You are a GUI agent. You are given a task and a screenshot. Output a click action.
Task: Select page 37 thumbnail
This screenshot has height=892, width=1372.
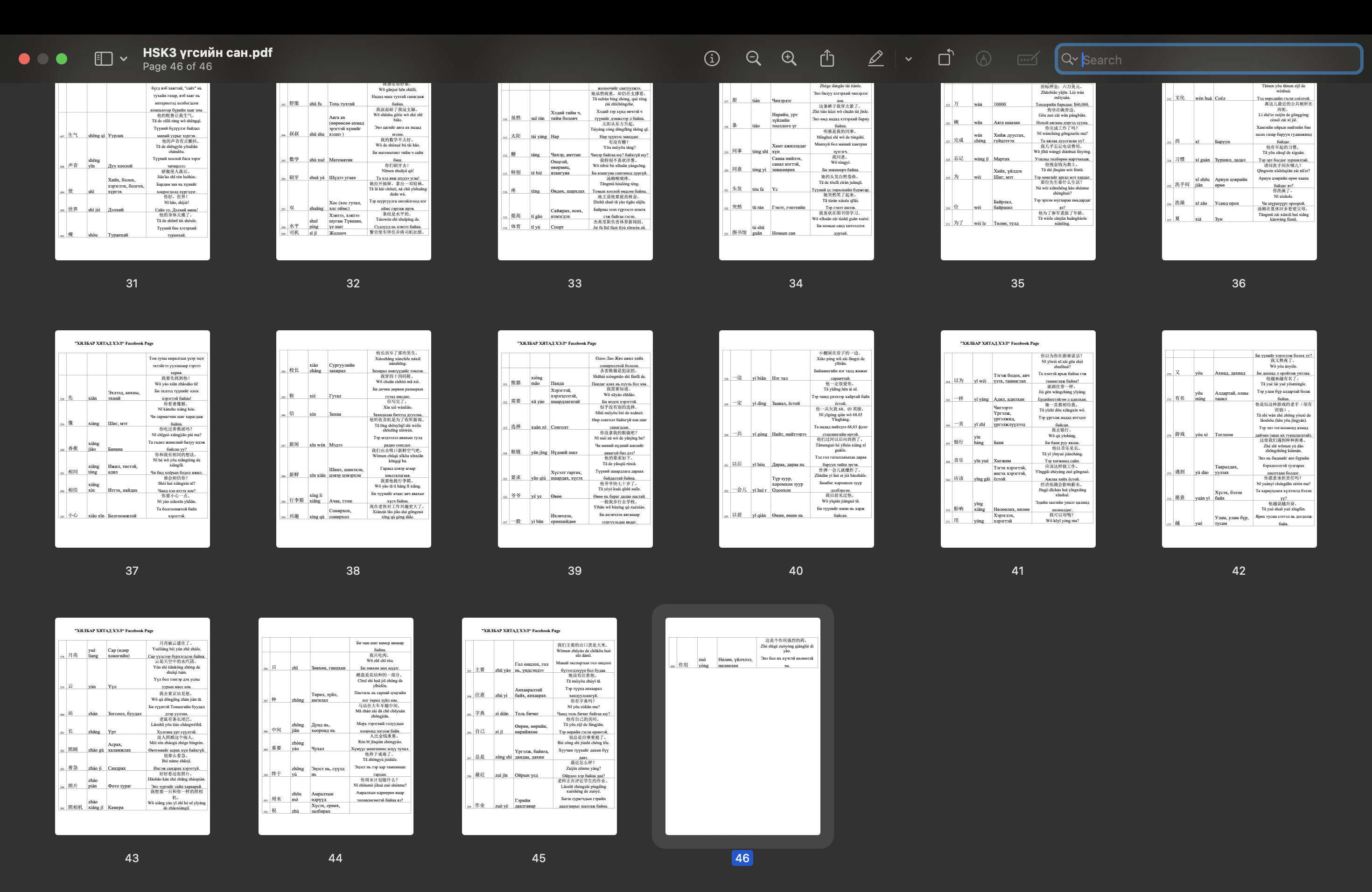point(132,439)
